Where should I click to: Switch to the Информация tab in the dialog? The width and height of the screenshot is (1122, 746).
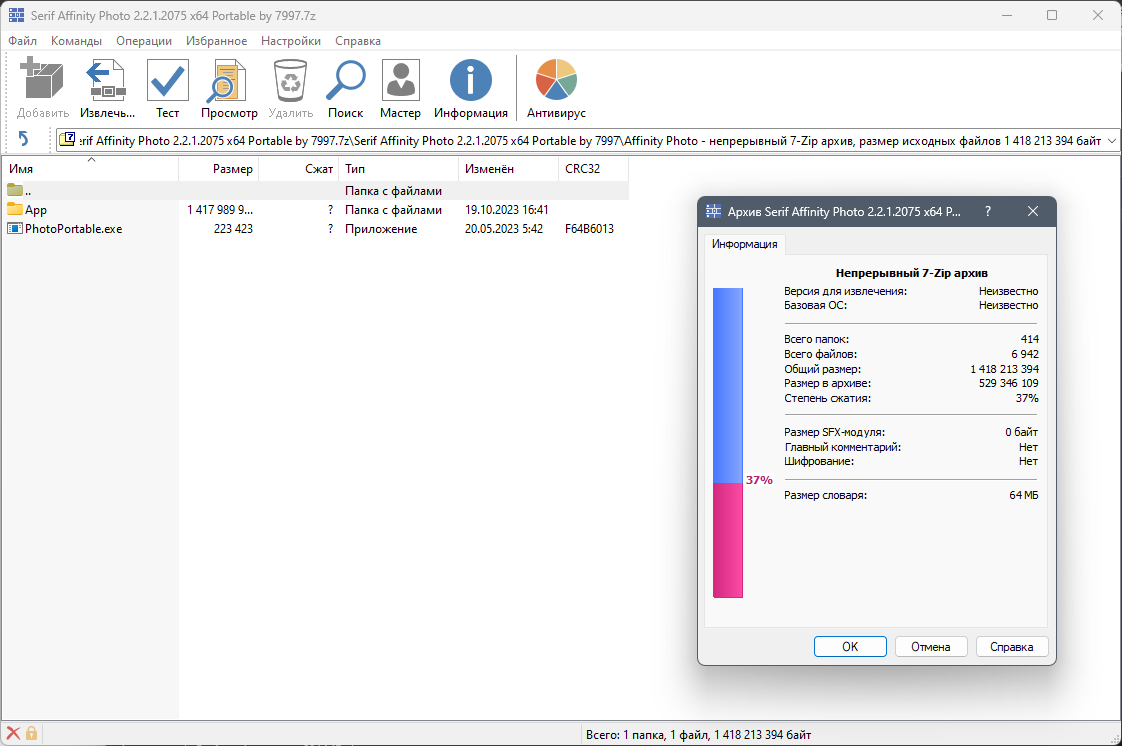tap(745, 243)
